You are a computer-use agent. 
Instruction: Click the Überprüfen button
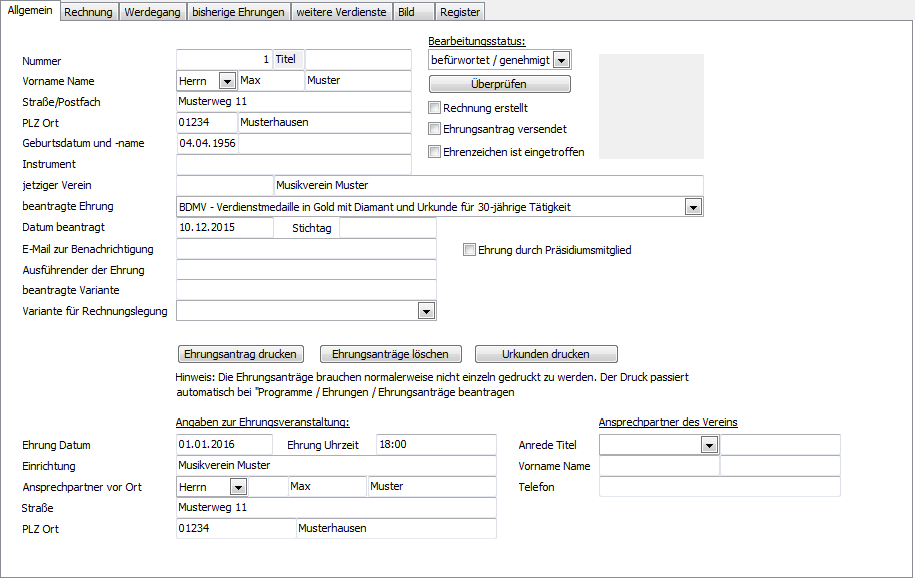(x=499, y=84)
